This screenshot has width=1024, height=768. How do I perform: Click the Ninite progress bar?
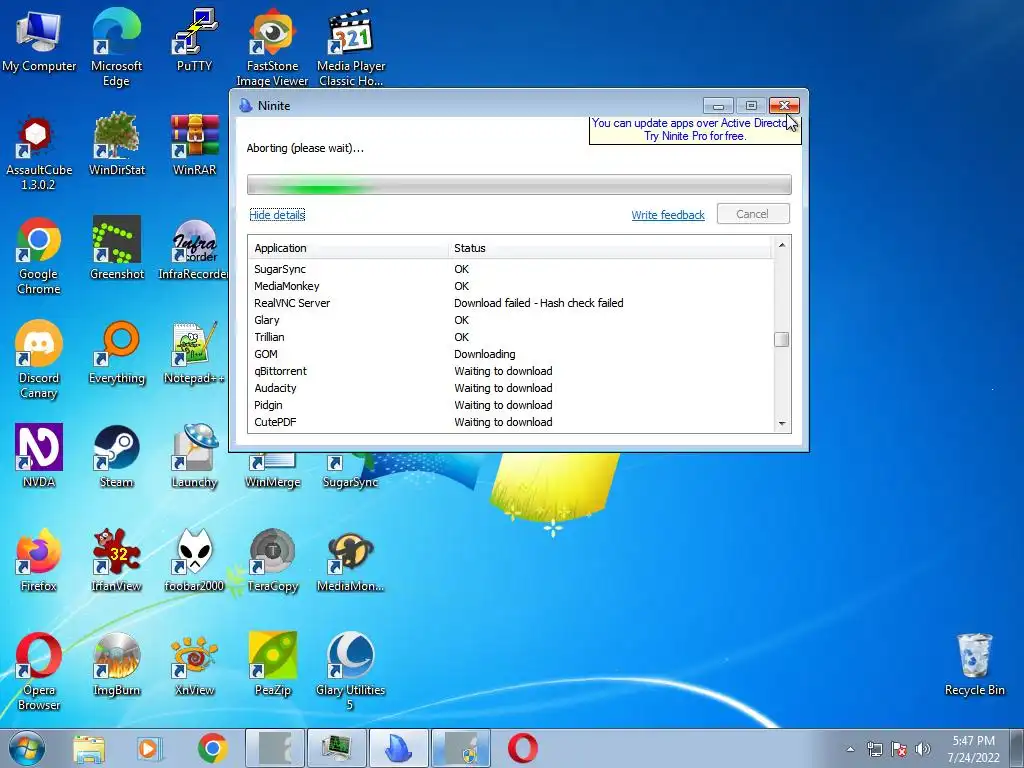(519, 185)
